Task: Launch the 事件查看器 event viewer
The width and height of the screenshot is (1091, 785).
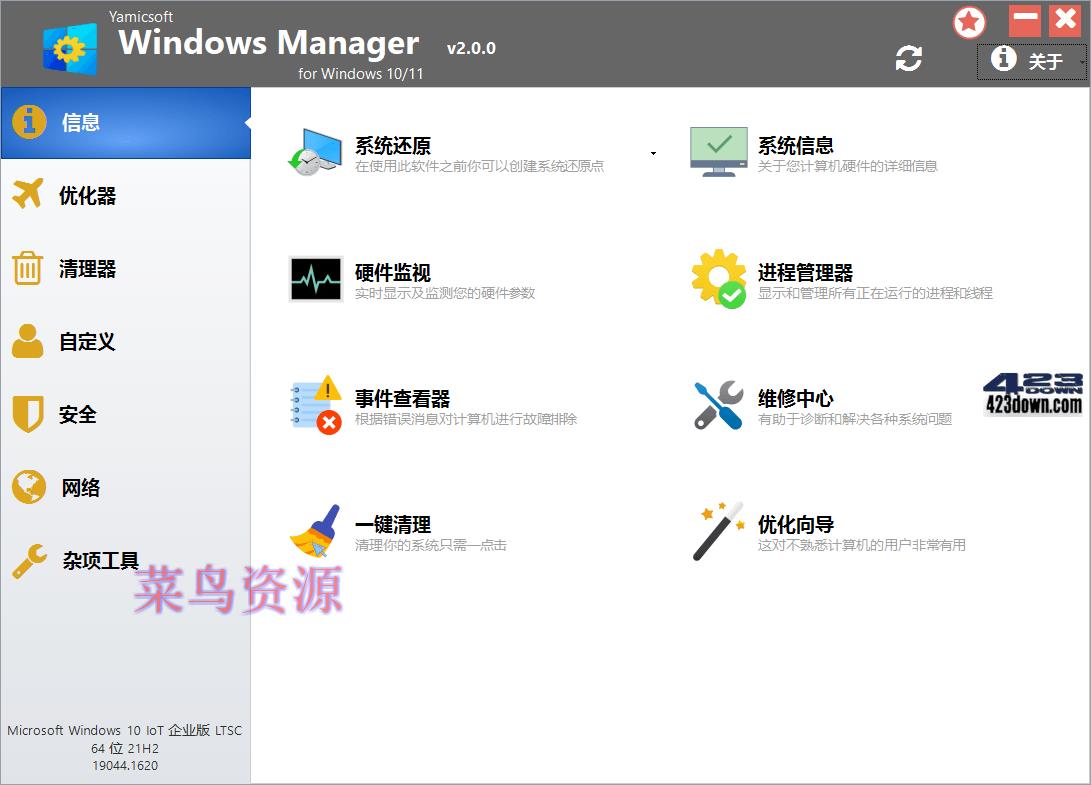Action: [402, 397]
